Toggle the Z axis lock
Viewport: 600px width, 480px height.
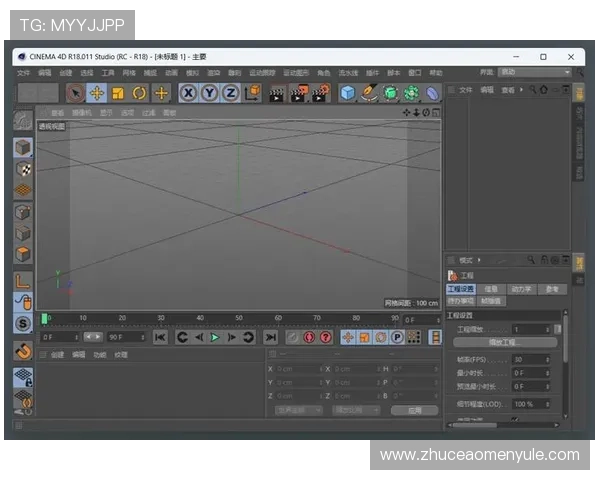click(x=230, y=93)
